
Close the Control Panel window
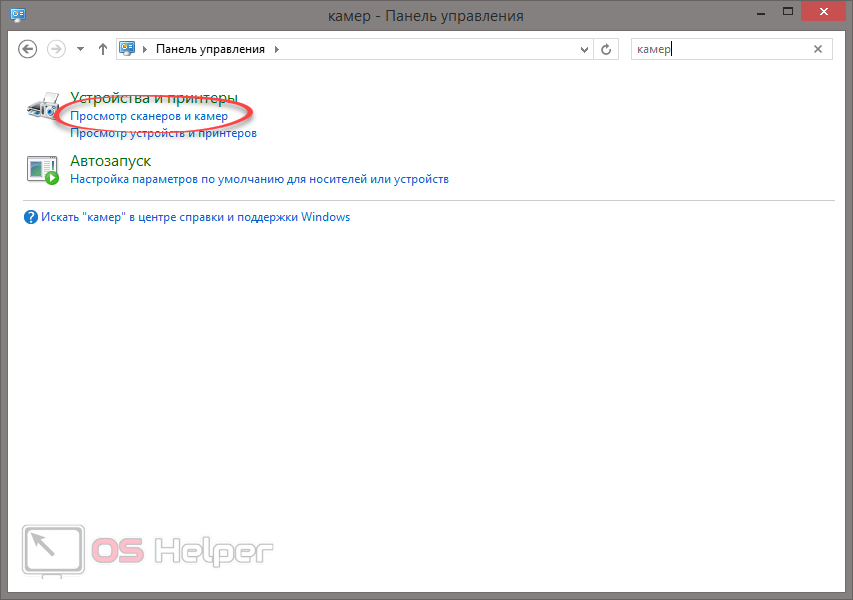[x=824, y=11]
